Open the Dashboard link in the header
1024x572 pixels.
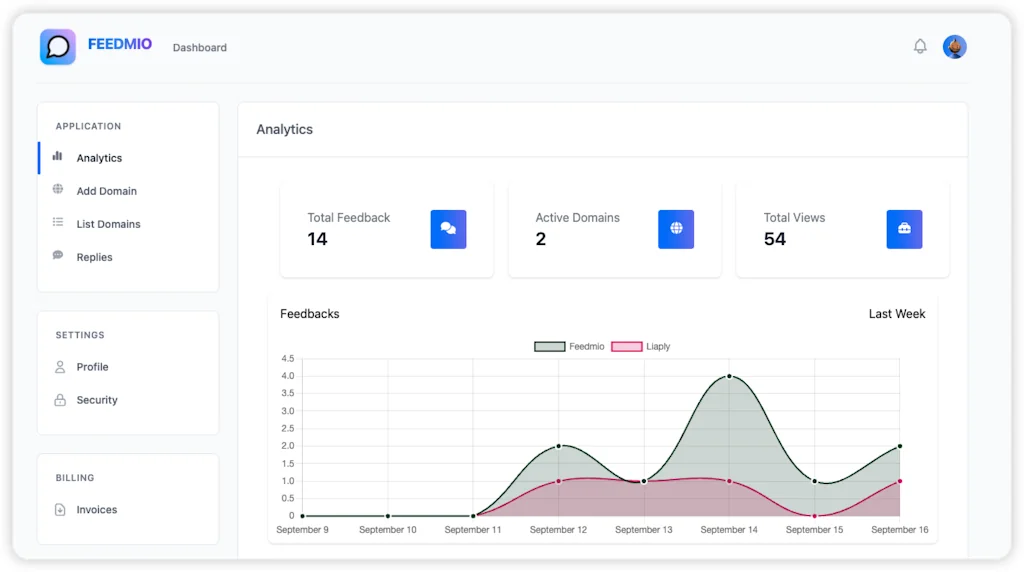point(200,48)
